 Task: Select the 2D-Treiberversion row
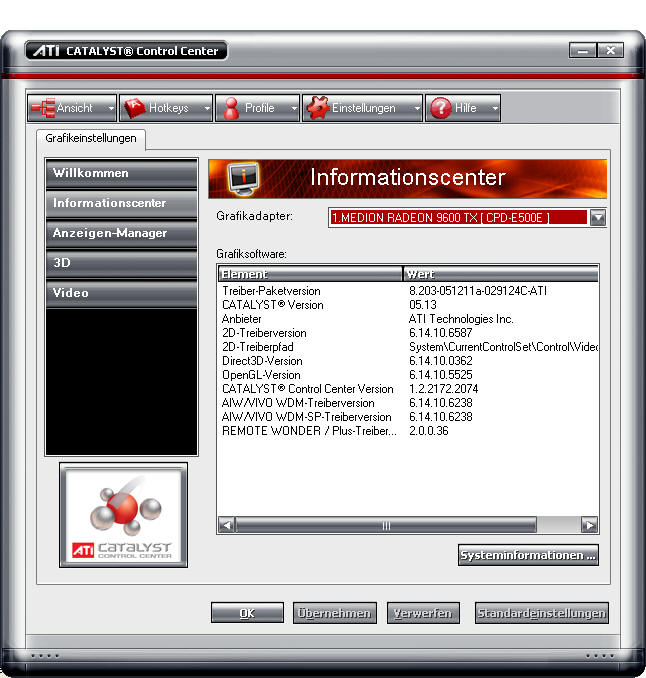tap(408, 333)
